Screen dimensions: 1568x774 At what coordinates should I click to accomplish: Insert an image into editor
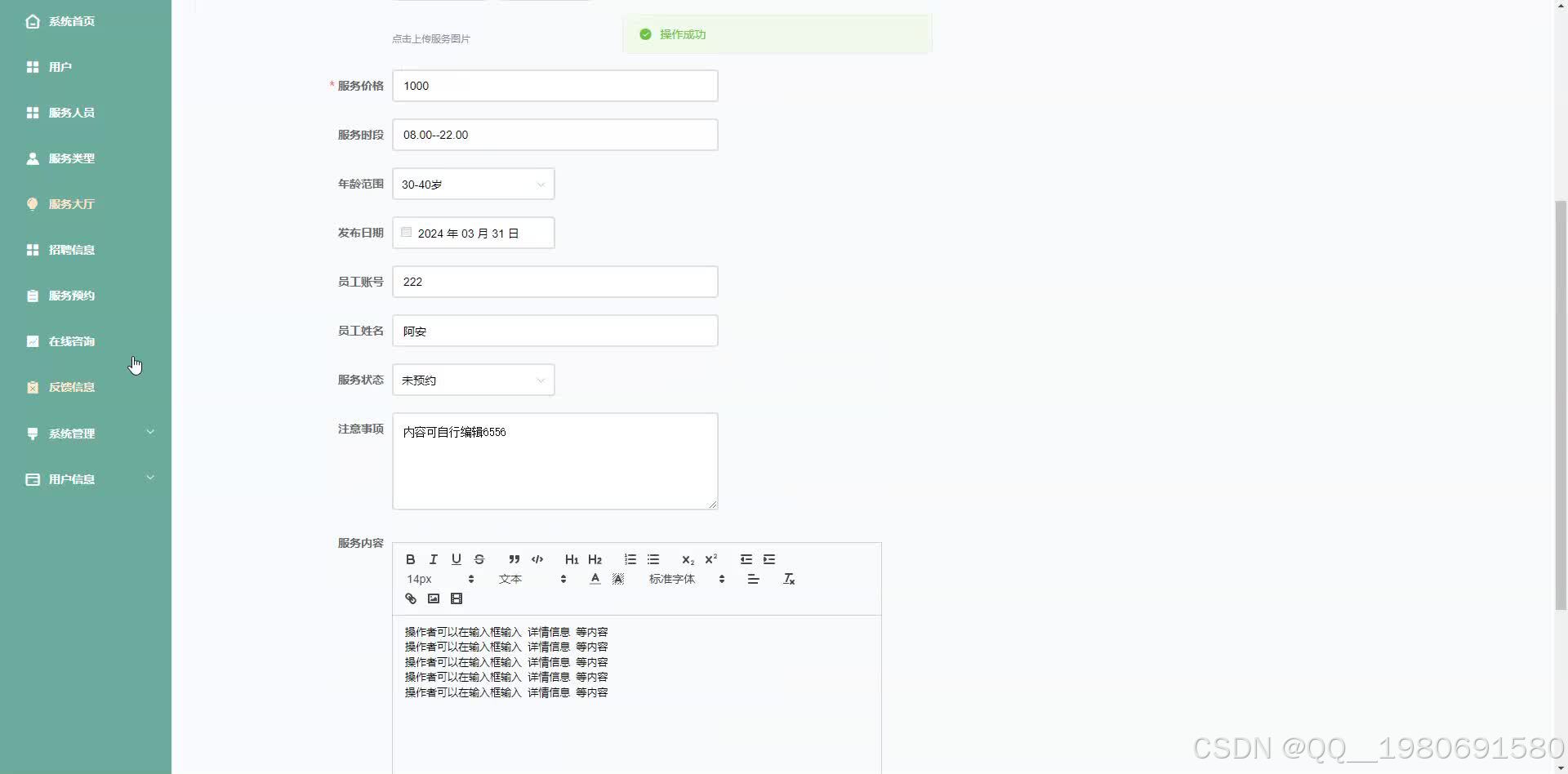[x=434, y=598]
